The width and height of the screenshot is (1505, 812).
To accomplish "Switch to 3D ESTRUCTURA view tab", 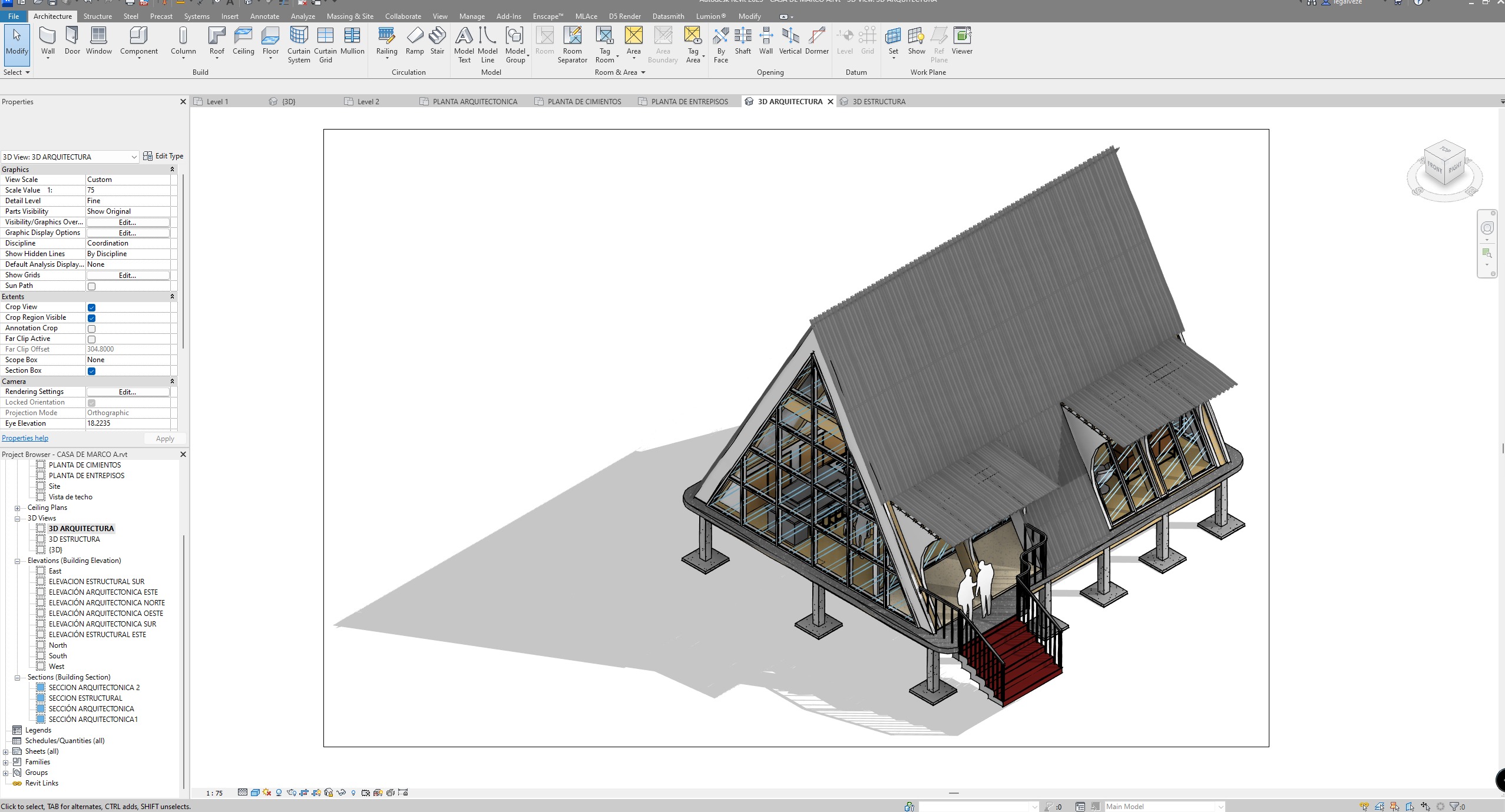I will (x=873, y=101).
